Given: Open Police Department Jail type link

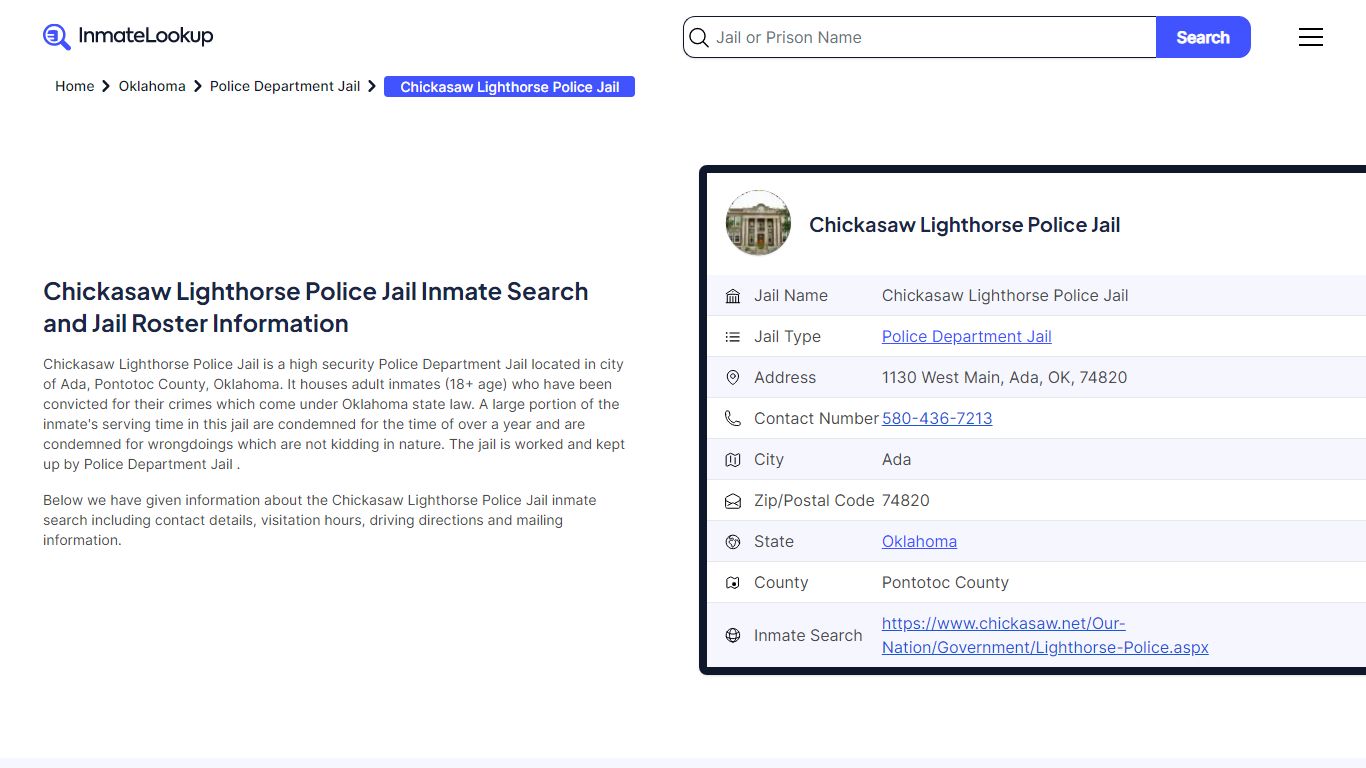Looking at the screenshot, I should point(967,337).
